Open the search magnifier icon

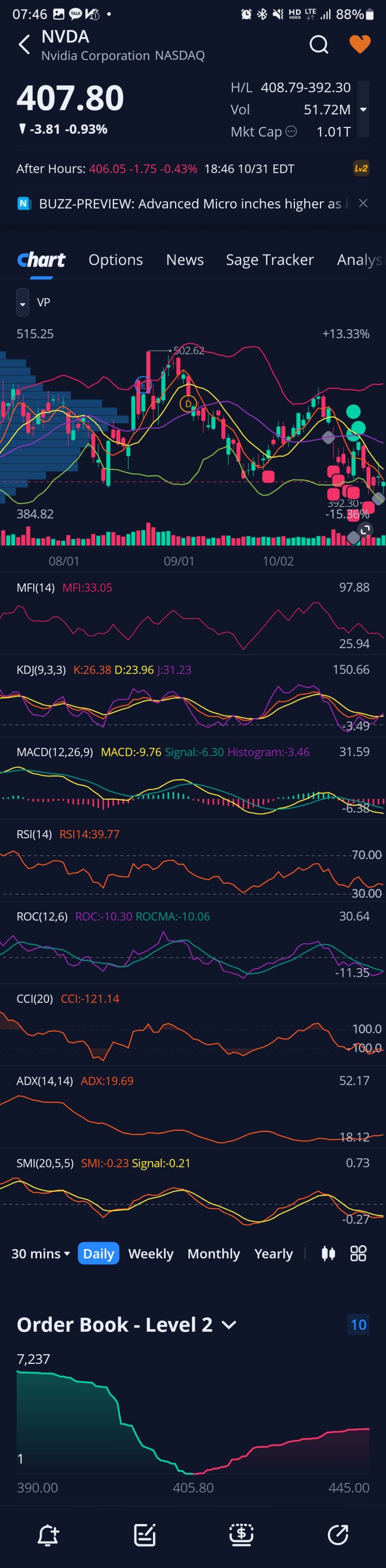318,44
